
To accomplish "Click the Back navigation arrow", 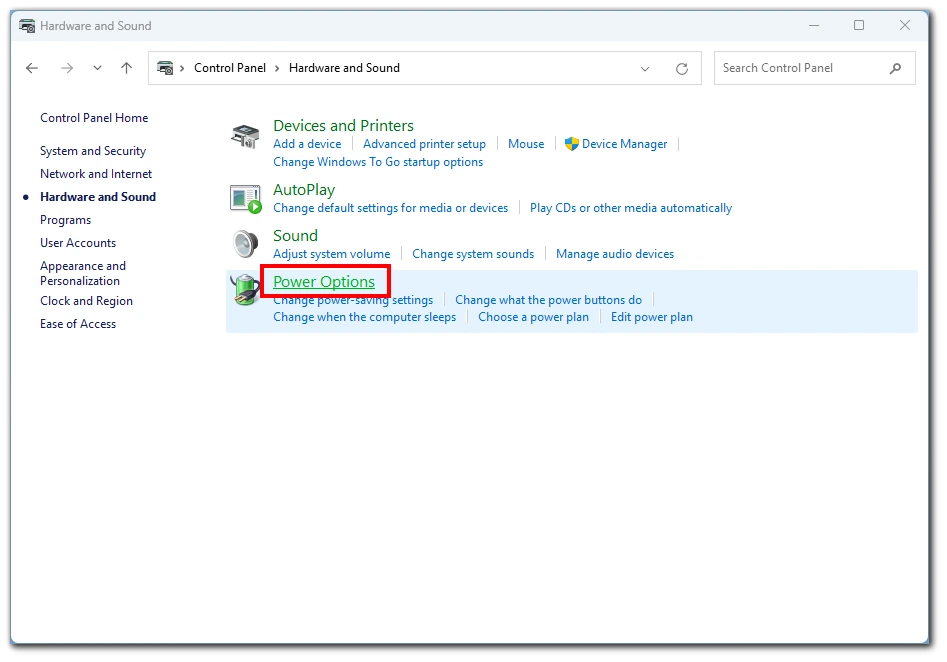I will pos(32,68).
